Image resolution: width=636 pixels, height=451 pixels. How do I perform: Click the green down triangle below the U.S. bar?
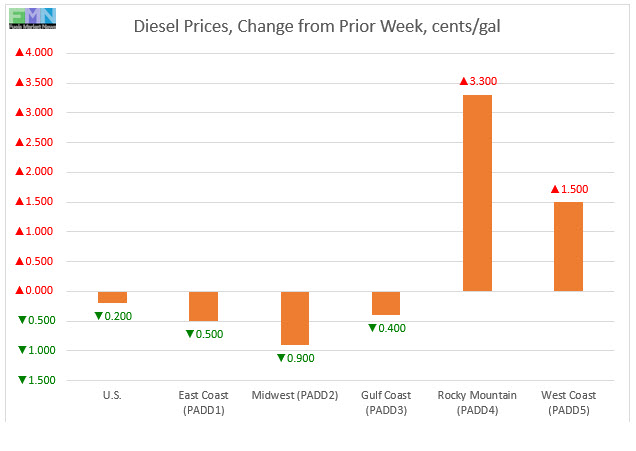coord(99,317)
